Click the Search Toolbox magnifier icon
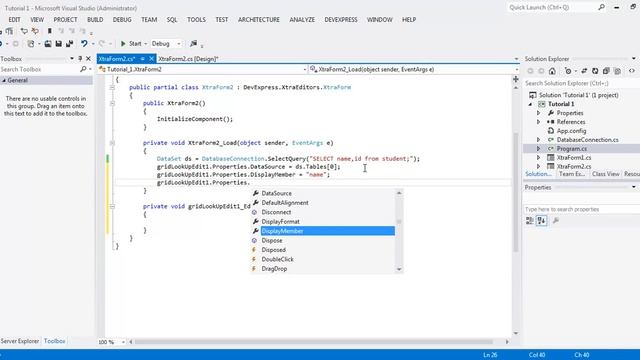This screenshot has width=640, height=360. coord(83,69)
